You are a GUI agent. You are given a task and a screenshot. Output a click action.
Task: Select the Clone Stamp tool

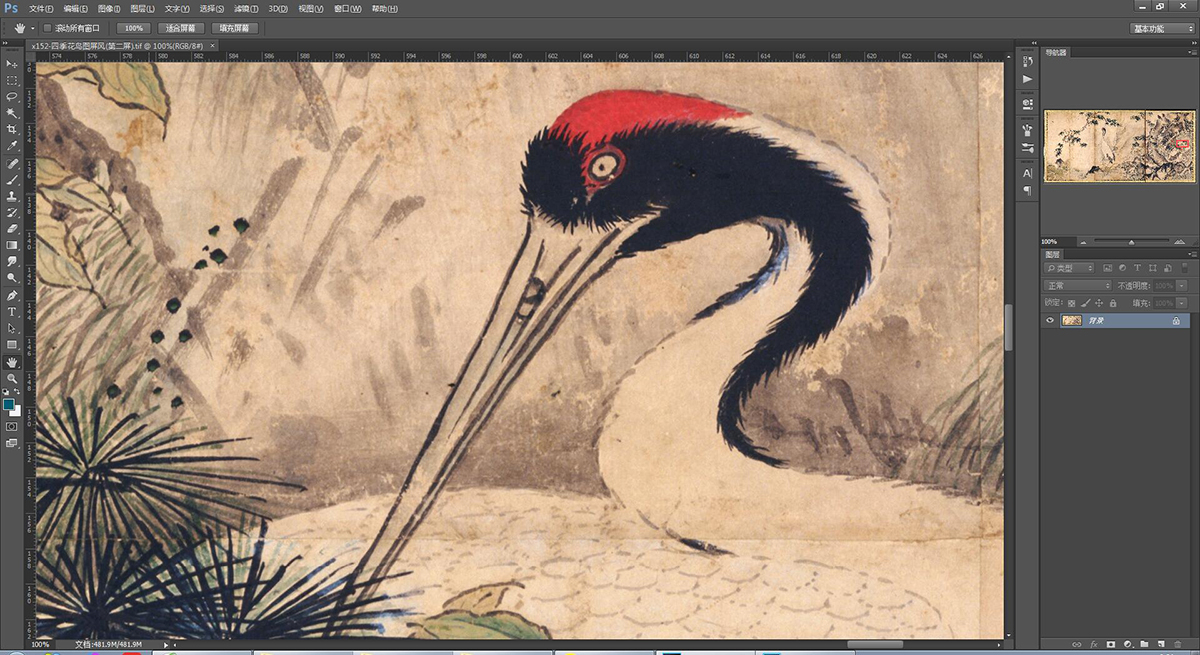pos(12,196)
